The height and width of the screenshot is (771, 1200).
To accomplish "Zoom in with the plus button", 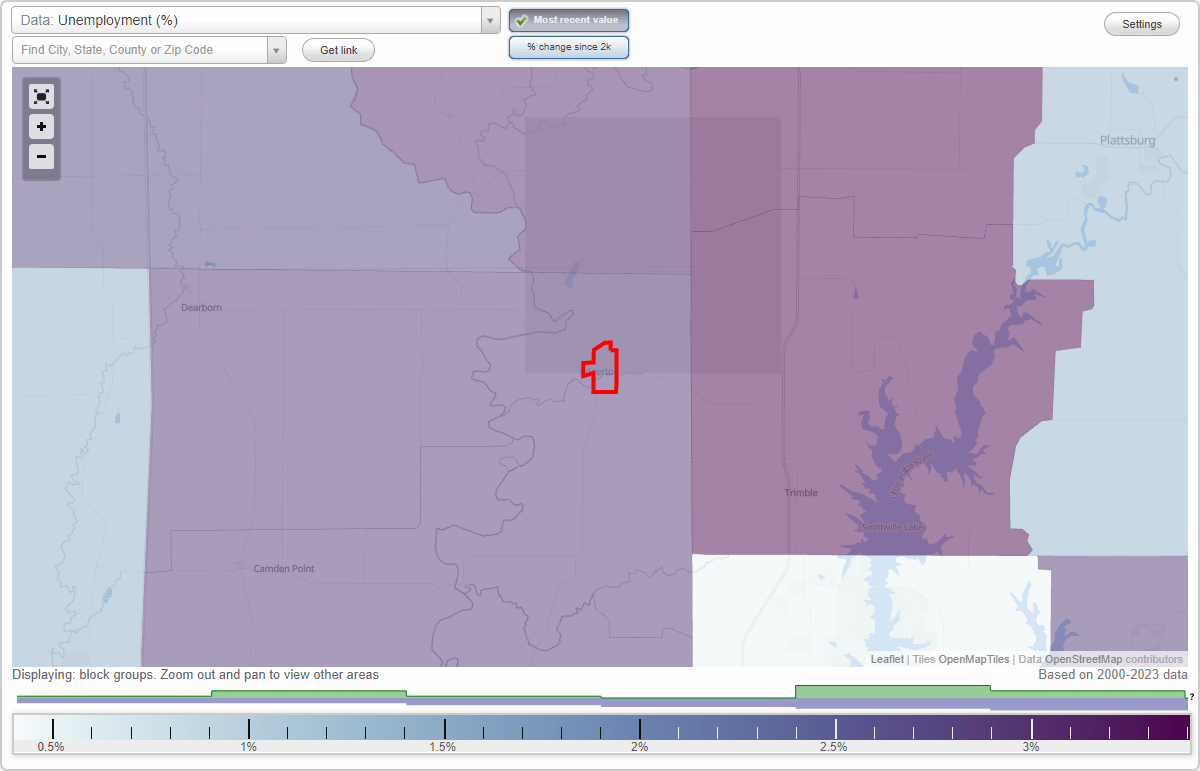I will click(x=41, y=127).
